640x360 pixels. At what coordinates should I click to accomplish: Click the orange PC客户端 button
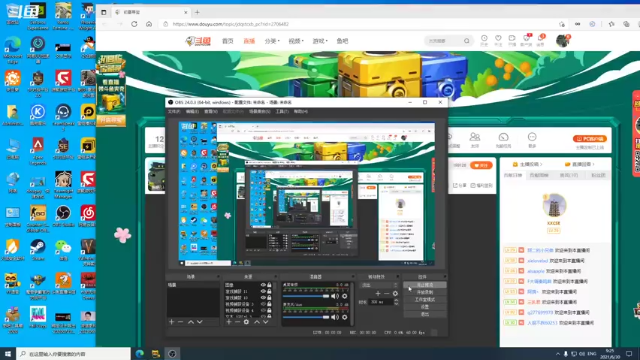click(590, 139)
